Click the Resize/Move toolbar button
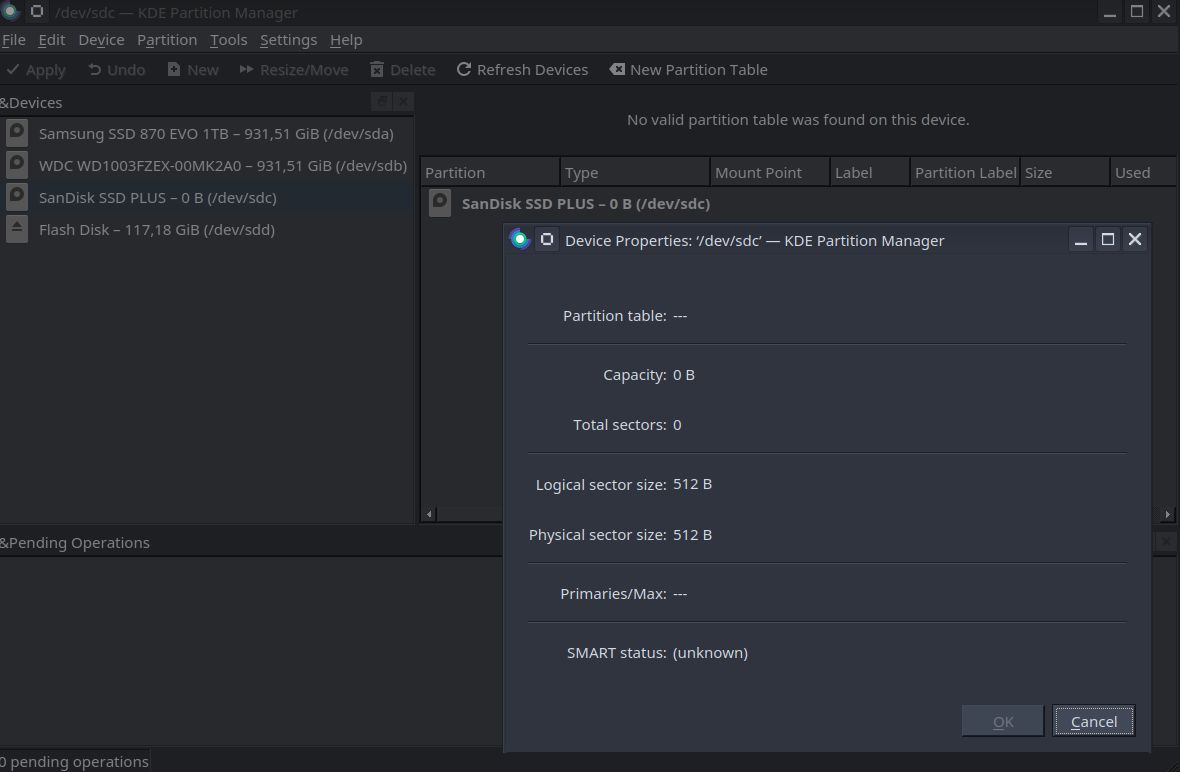Screen dimensions: 1180x772 pyautogui.click(x=293, y=70)
